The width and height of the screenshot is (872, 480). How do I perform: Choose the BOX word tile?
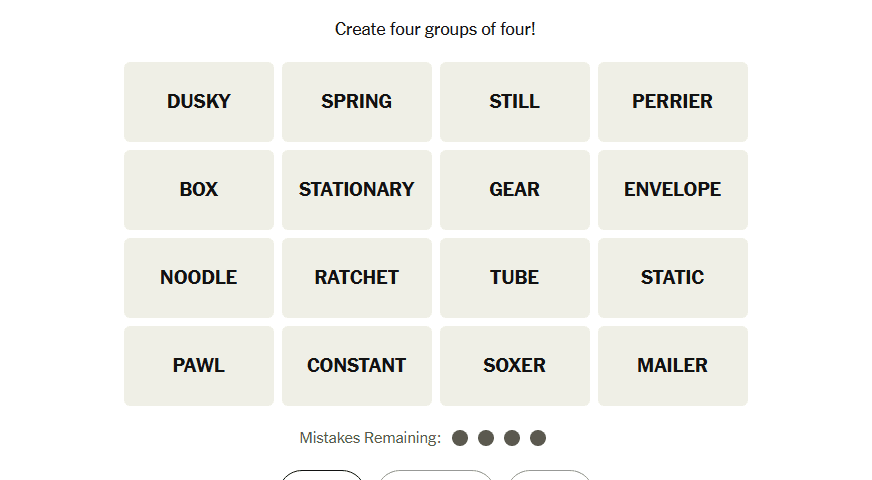(x=199, y=190)
